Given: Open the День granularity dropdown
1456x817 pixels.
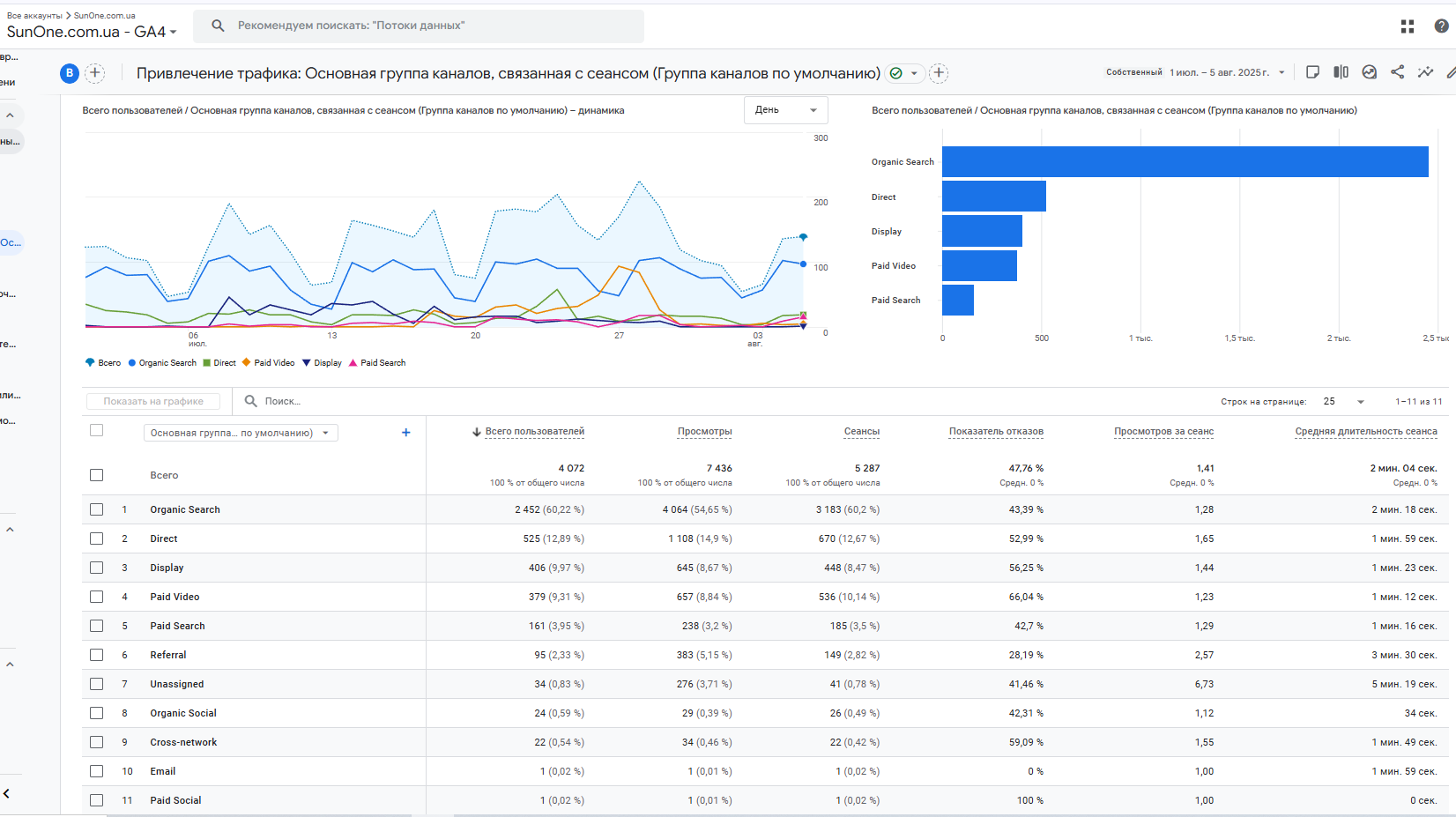Looking at the screenshot, I should pyautogui.click(x=786, y=110).
